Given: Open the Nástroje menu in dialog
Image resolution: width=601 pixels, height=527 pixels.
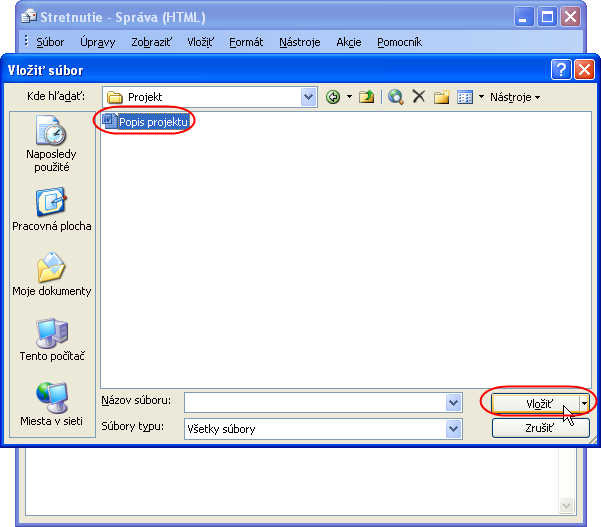Looking at the screenshot, I should 514,97.
